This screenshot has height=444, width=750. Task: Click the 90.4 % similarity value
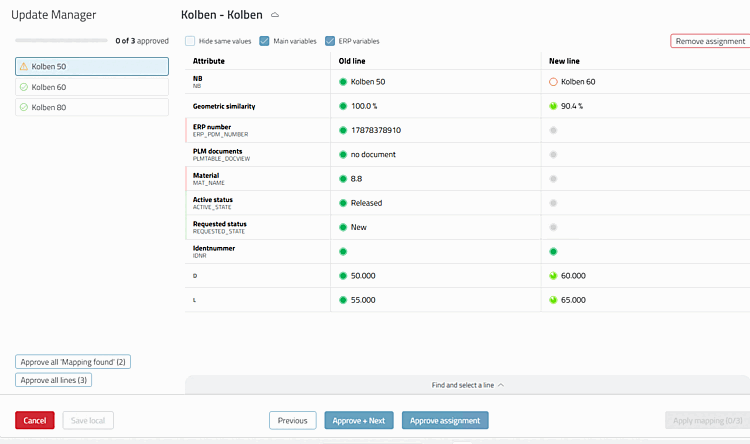pyautogui.click(x=572, y=106)
